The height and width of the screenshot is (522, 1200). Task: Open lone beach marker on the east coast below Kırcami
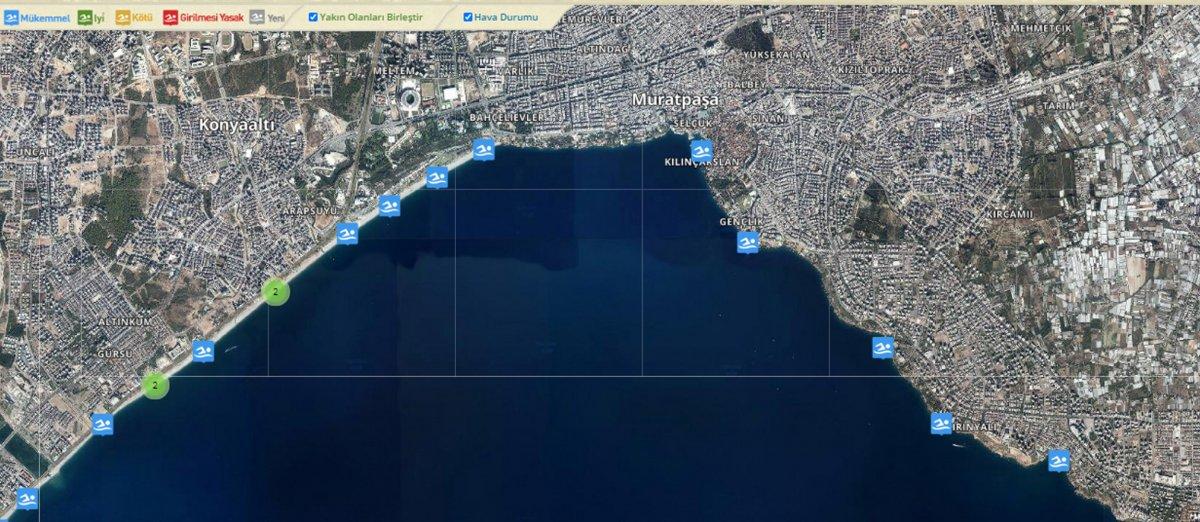click(882, 347)
